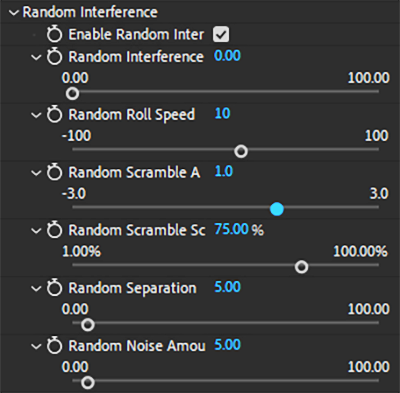Collapse the Random Separation property
The width and height of the screenshot is (400, 393).
point(36,289)
